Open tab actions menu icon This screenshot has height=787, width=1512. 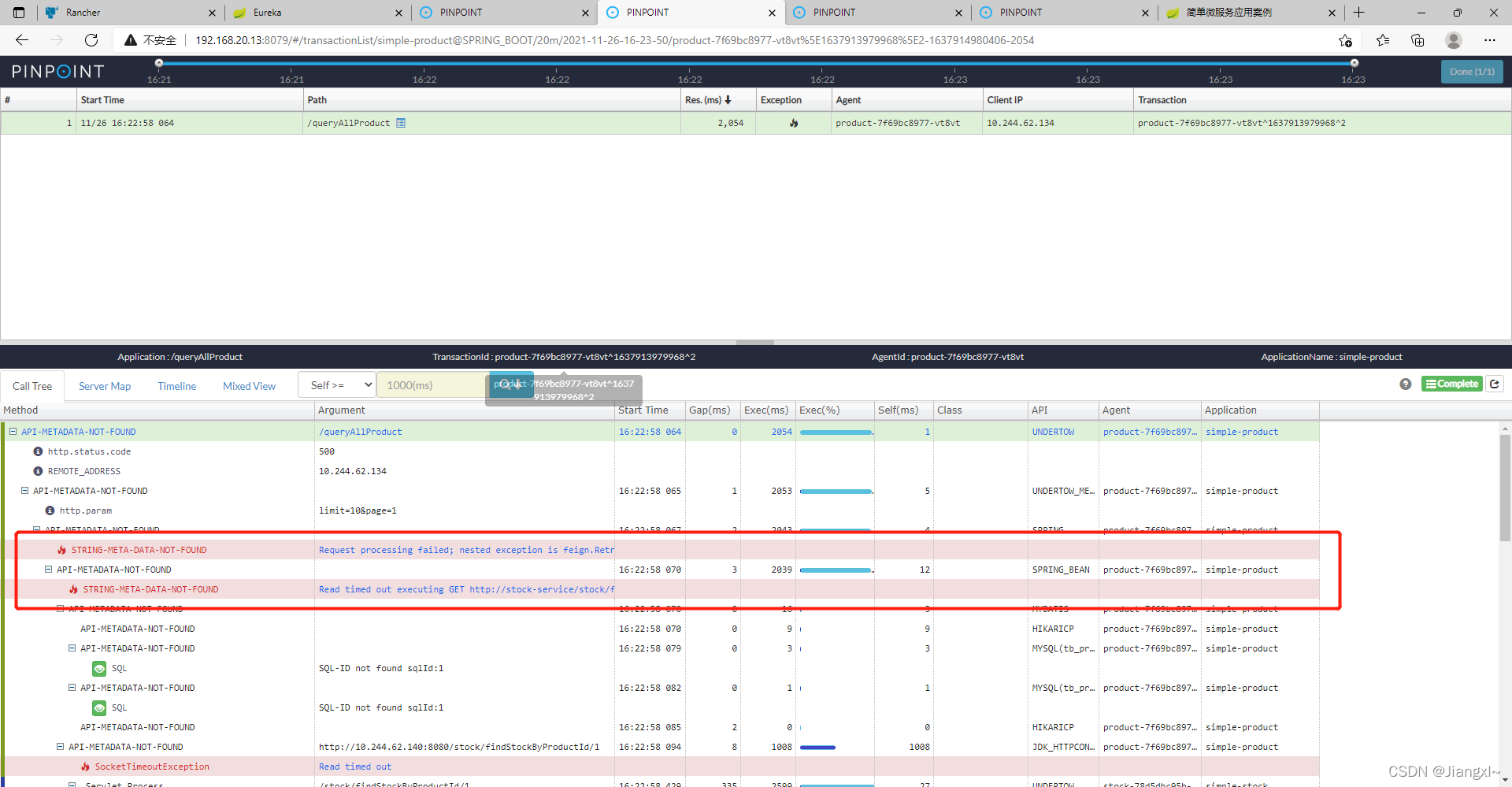(x=19, y=13)
